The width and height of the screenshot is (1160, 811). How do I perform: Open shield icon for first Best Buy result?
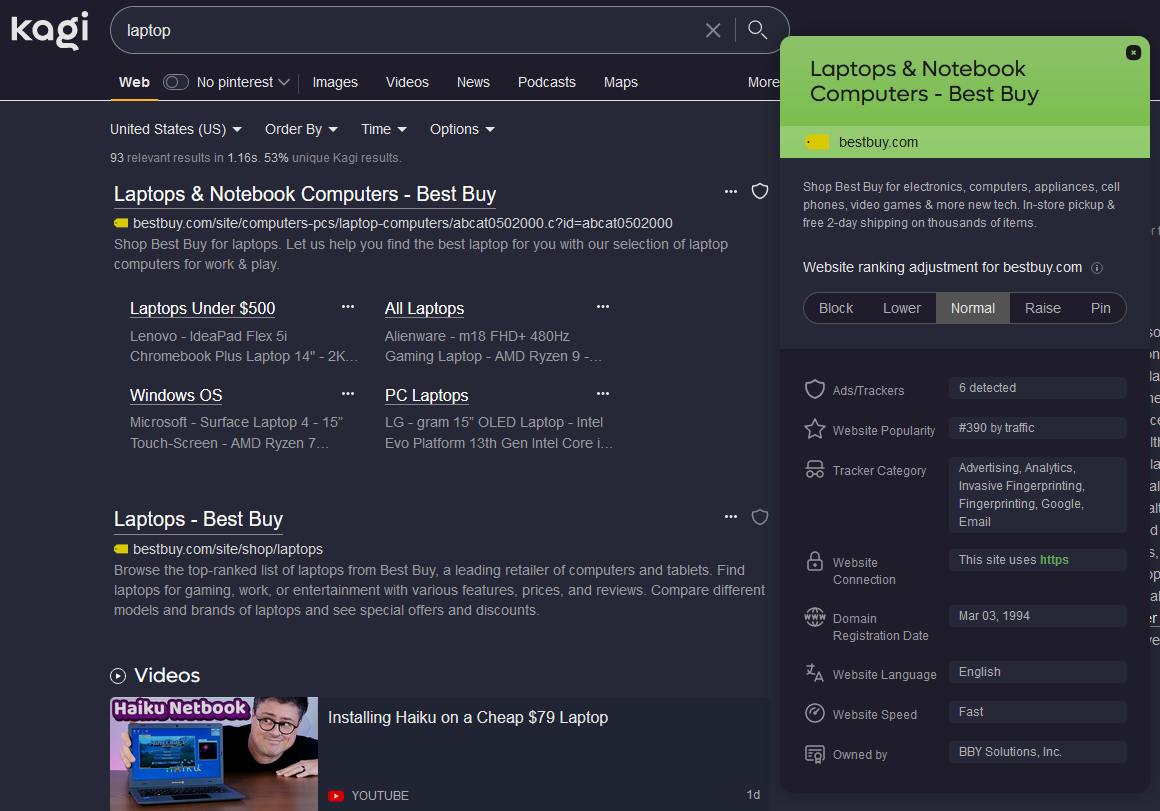[760, 191]
